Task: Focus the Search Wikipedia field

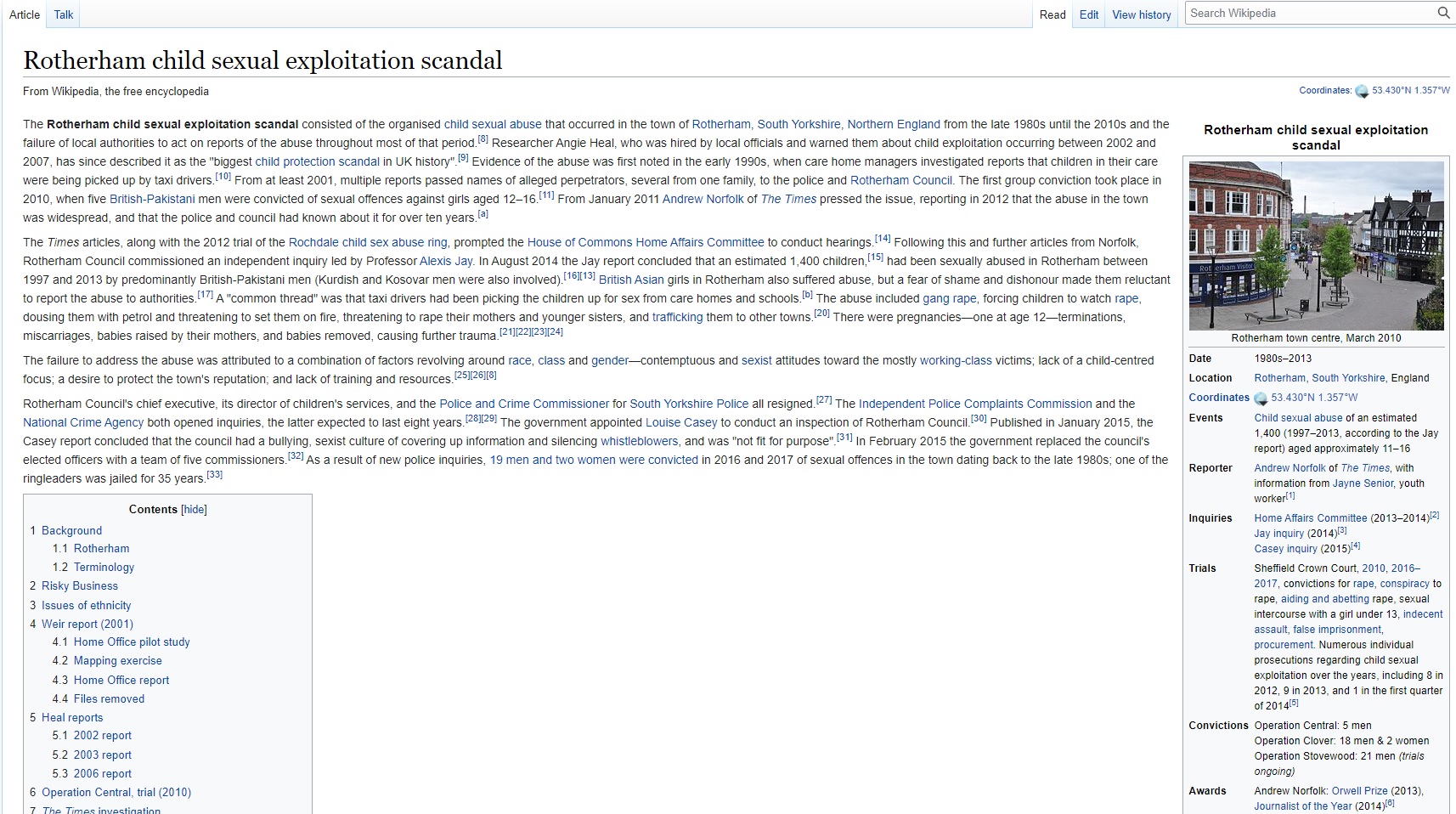Action: 1309,13
